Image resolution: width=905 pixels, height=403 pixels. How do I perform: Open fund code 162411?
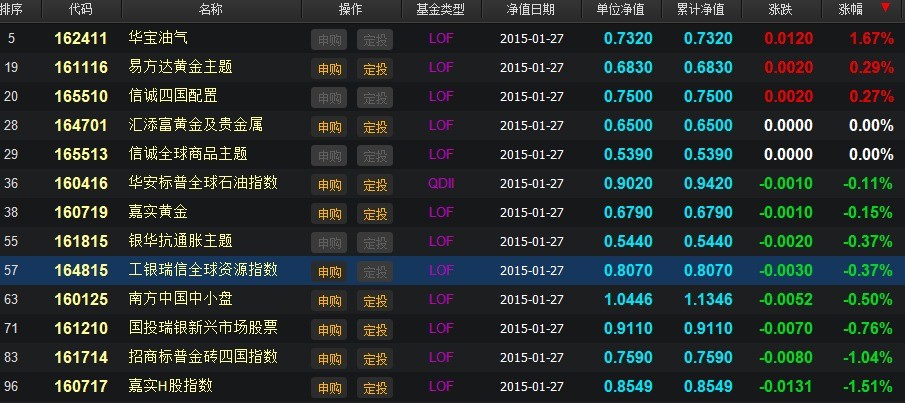coord(81,39)
